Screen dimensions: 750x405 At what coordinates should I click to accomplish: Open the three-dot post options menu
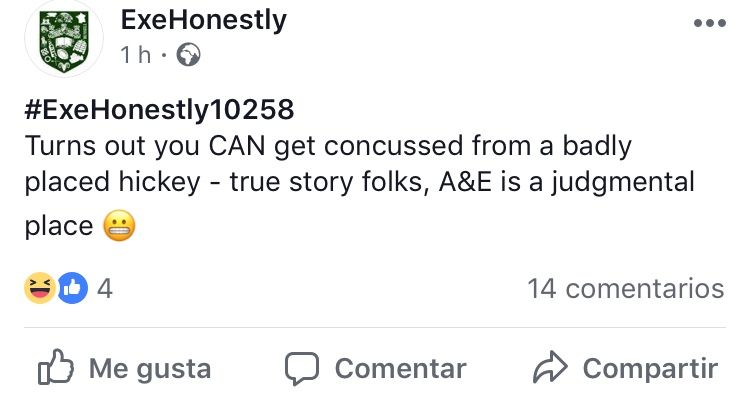710,23
